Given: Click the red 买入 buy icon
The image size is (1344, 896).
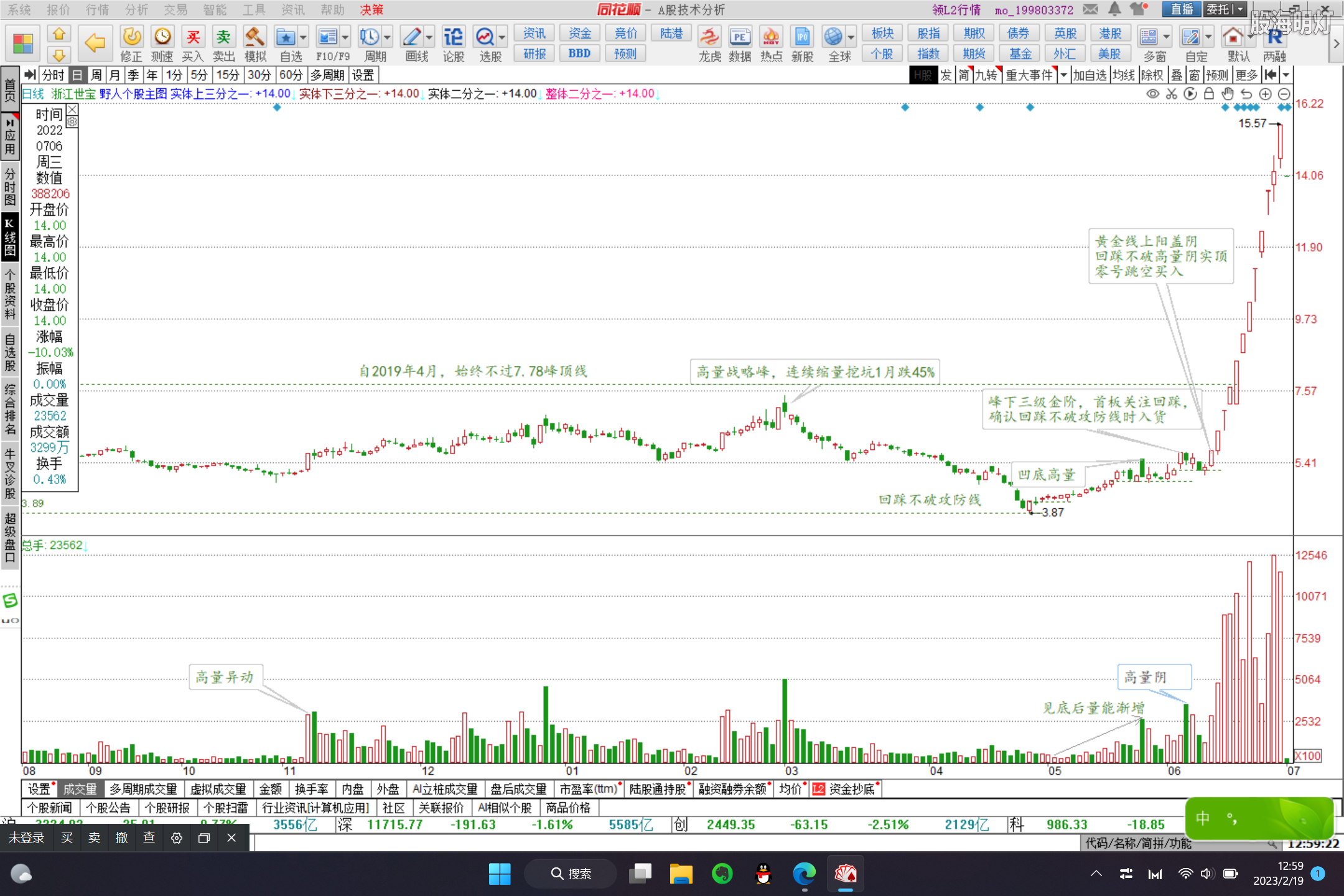Looking at the screenshot, I should (193, 44).
